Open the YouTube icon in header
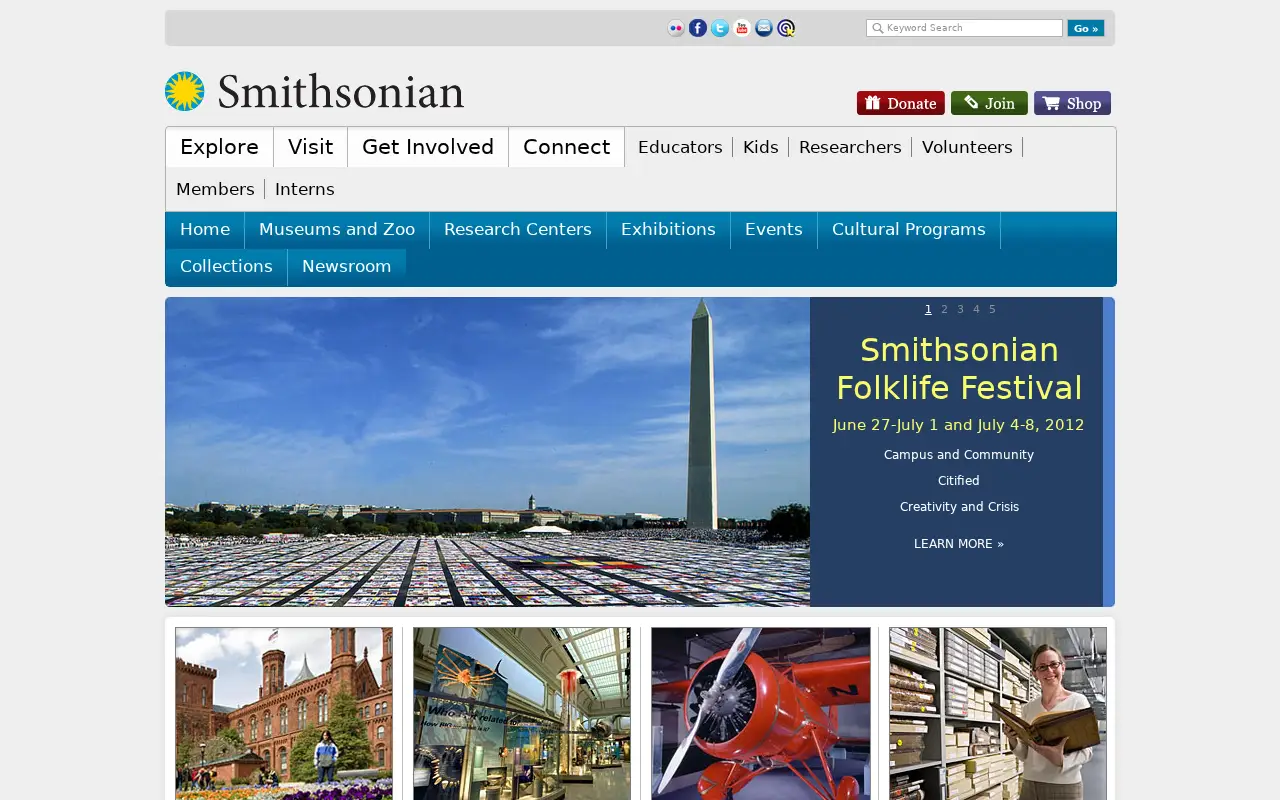 742,28
